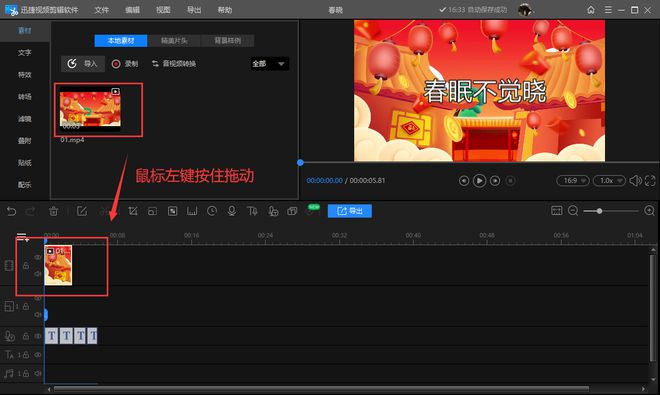The height and width of the screenshot is (395, 660).
Task: Open the 全部 media filter dropdown
Action: pos(269,64)
